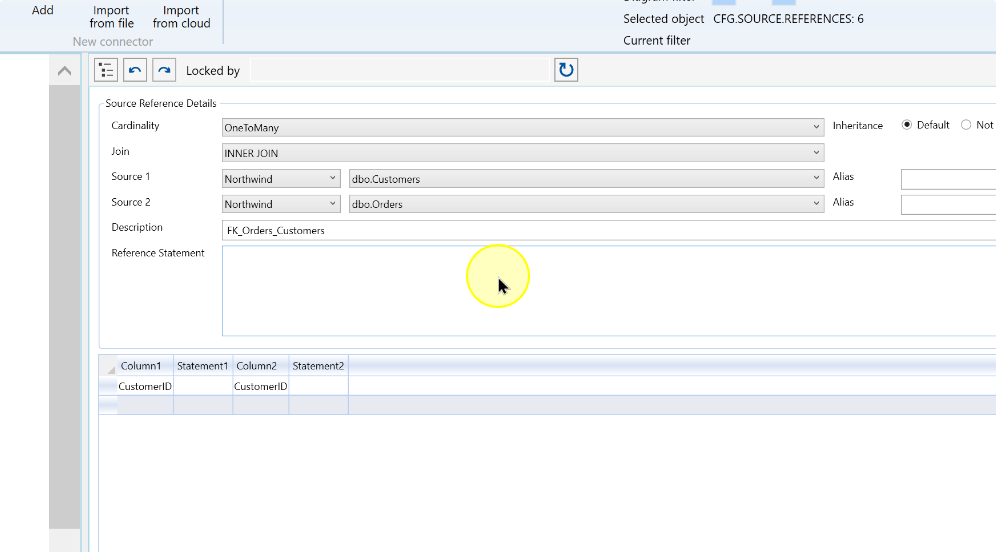Image resolution: width=996 pixels, height=552 pixels.
Task: Click the Statement1 column header
Action: [x=203, y=366]
